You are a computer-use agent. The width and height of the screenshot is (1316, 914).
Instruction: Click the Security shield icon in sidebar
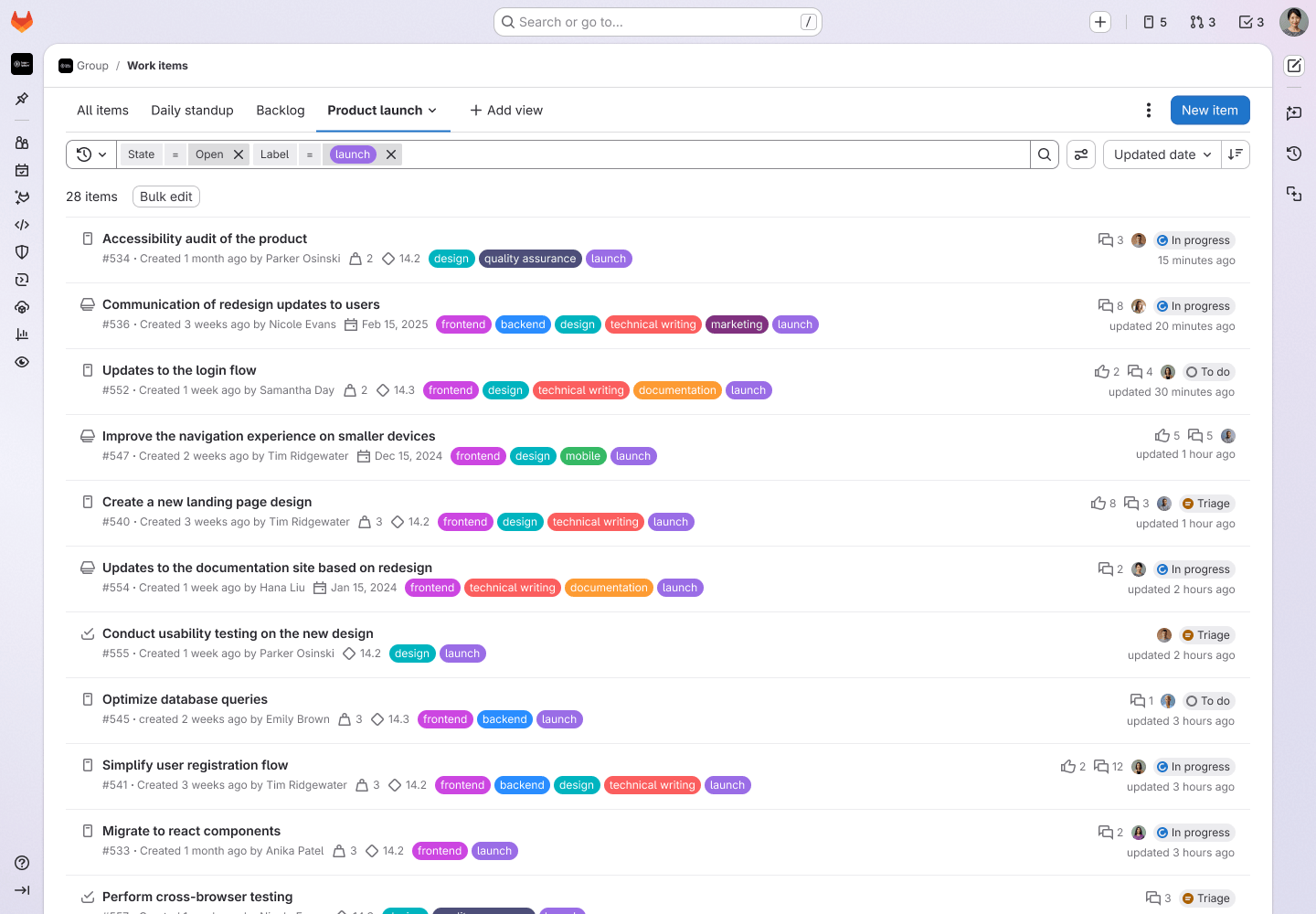coord(21,251)
